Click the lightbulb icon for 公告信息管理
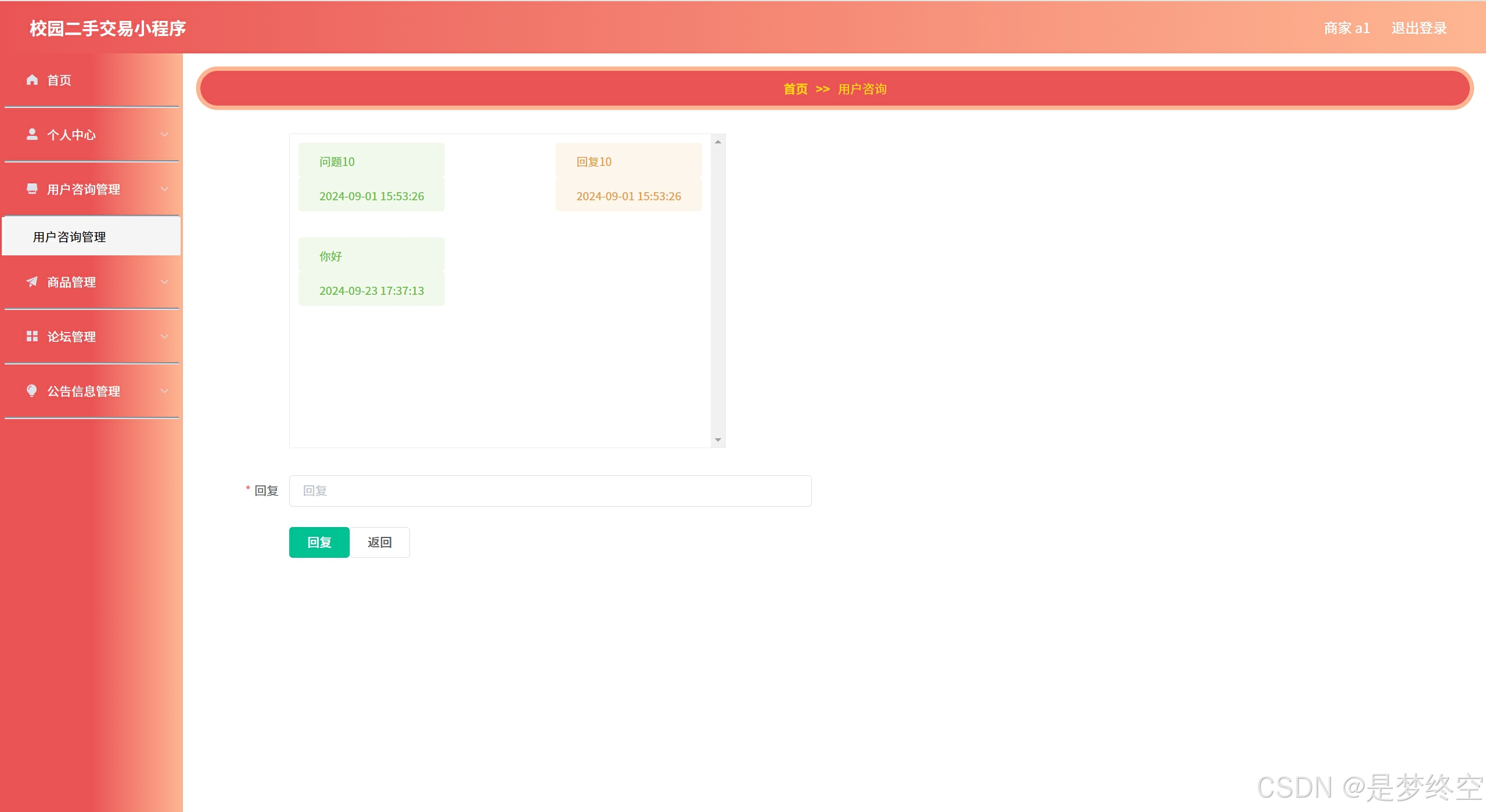This screenshot has width=1486, height=812. [x=32, y=391]
